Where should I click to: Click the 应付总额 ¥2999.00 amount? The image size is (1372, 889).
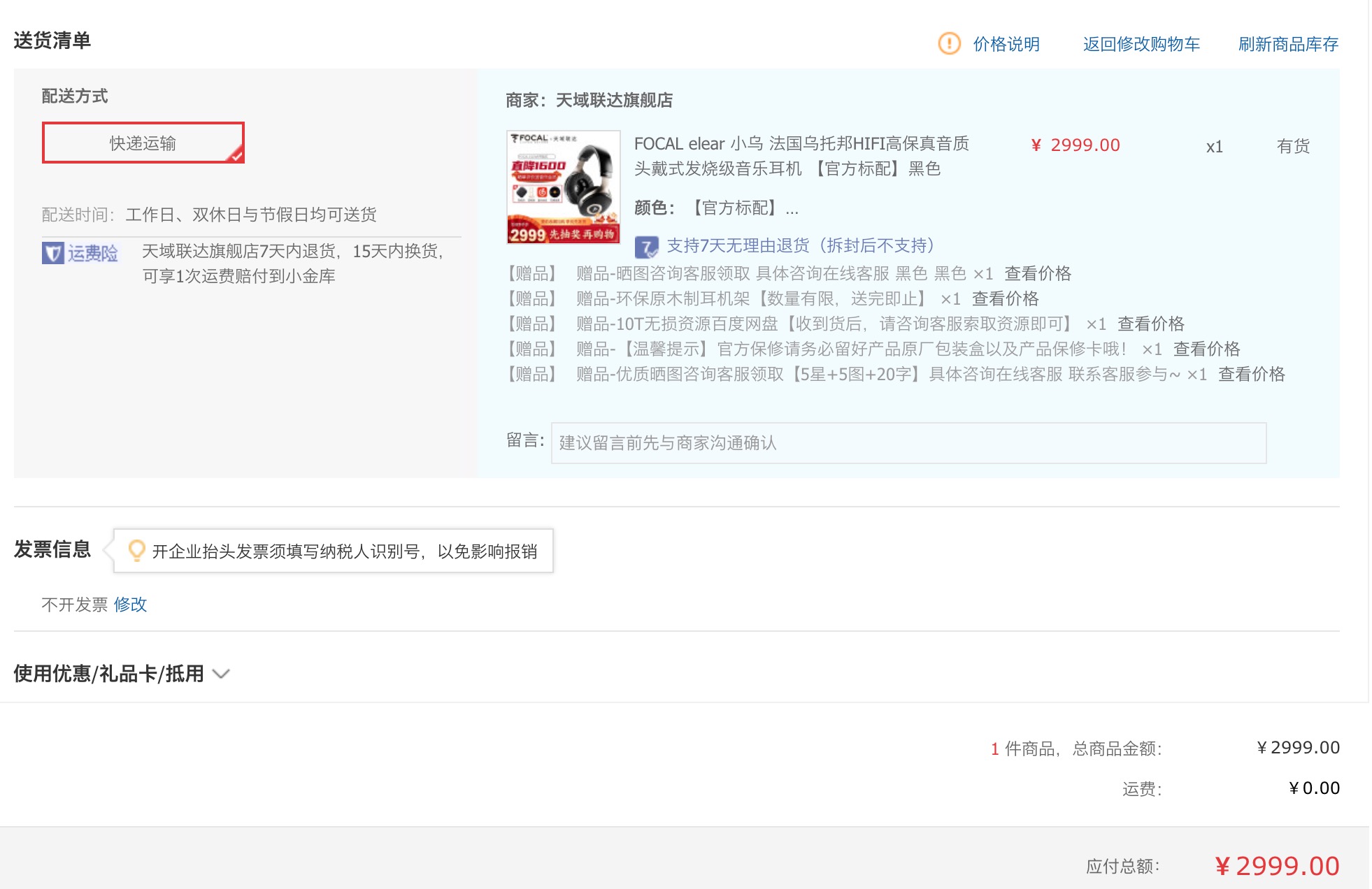pyautogui.click(x=1277, y=866)
